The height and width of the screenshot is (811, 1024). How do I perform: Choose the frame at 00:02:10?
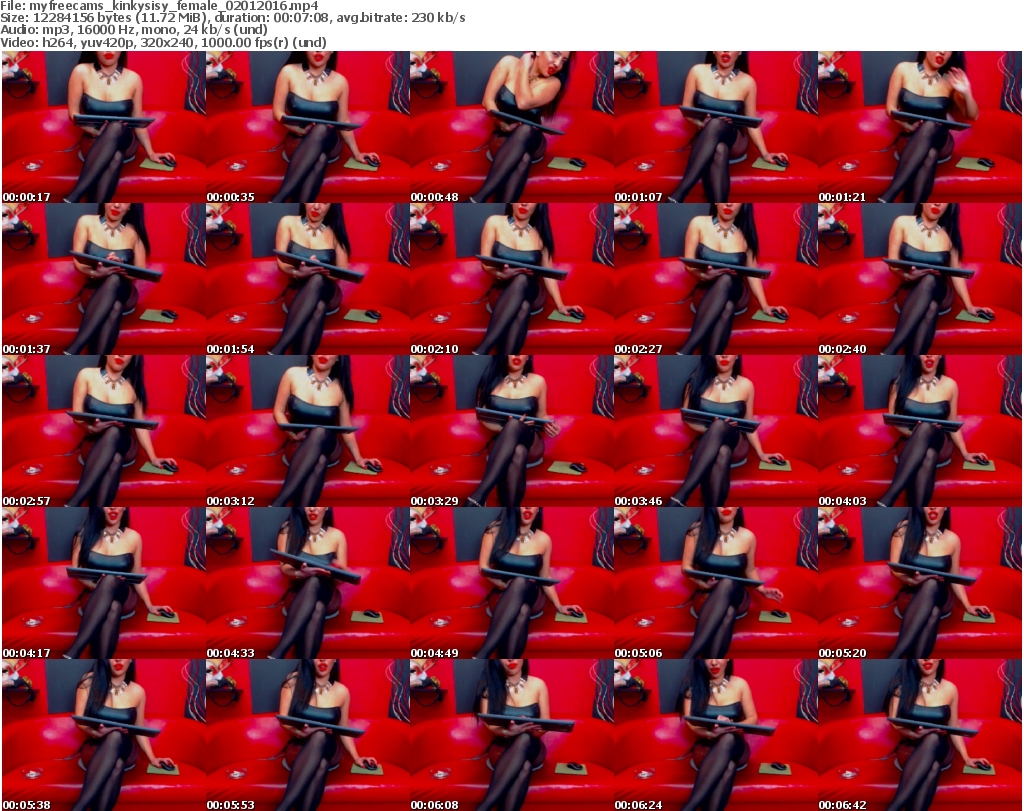(x=511, y=279)
